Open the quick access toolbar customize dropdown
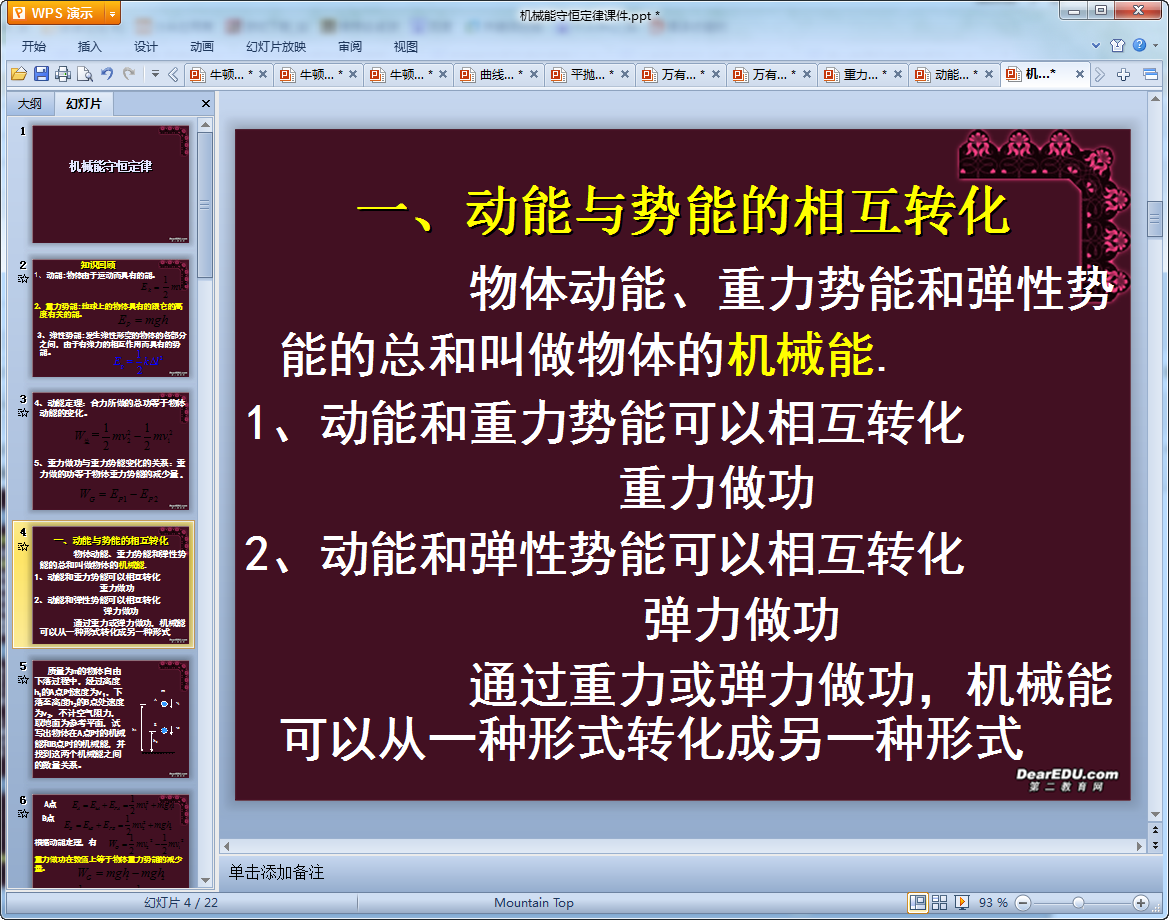The width and height of the screenshot is (1169, 920). point(155,74)
